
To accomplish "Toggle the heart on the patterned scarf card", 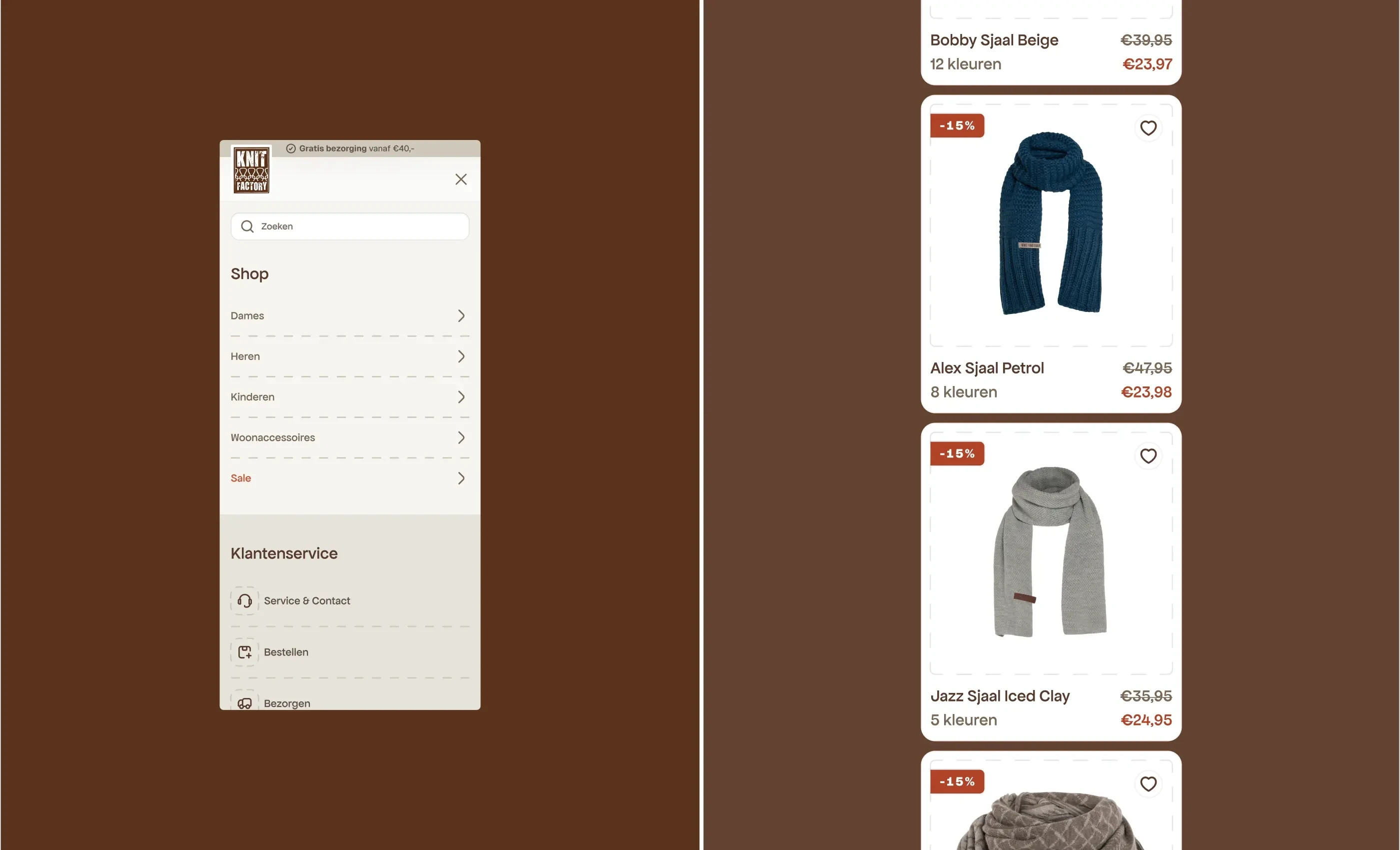I will pos(1148,784).
